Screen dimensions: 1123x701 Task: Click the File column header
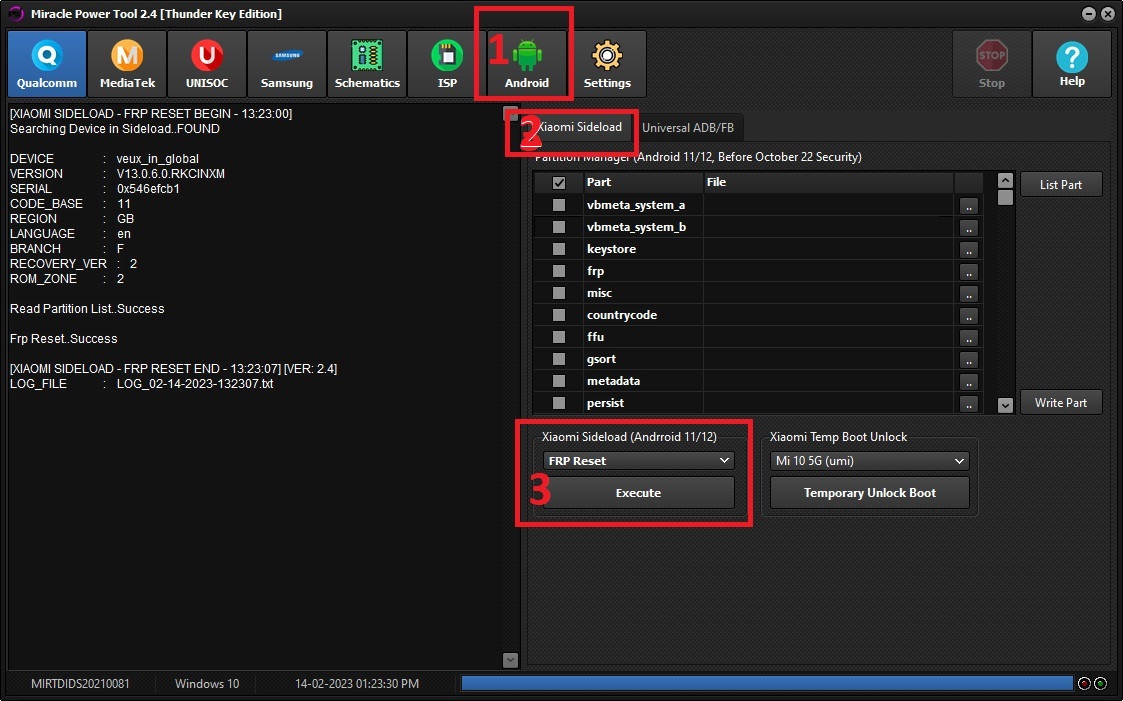point(829,182)
